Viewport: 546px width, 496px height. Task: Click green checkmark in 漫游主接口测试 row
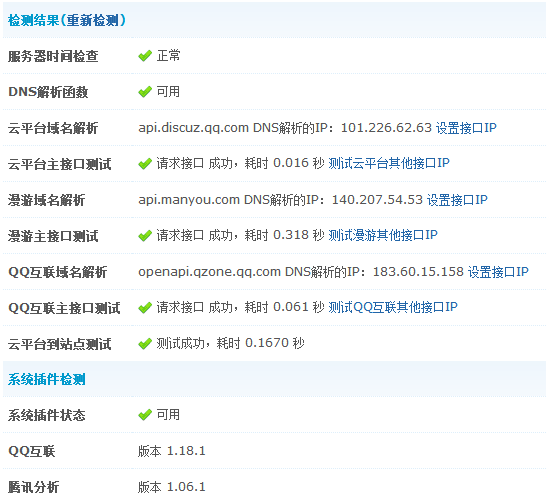coord(145,236)
